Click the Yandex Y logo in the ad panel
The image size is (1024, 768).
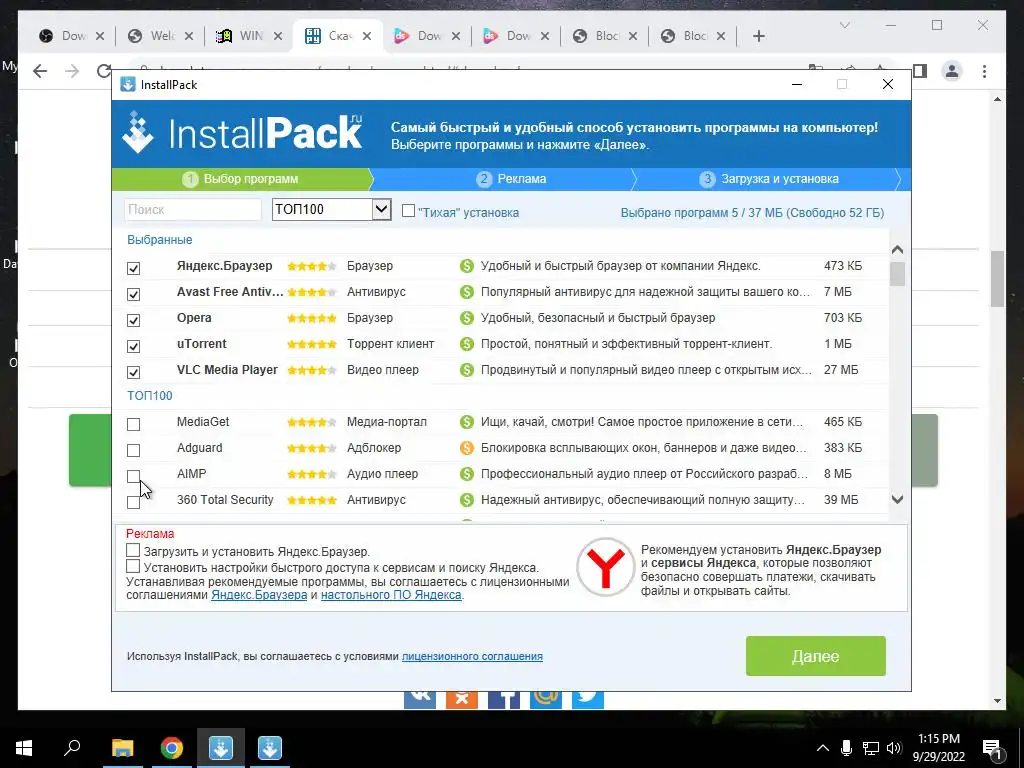click(605, 567)
